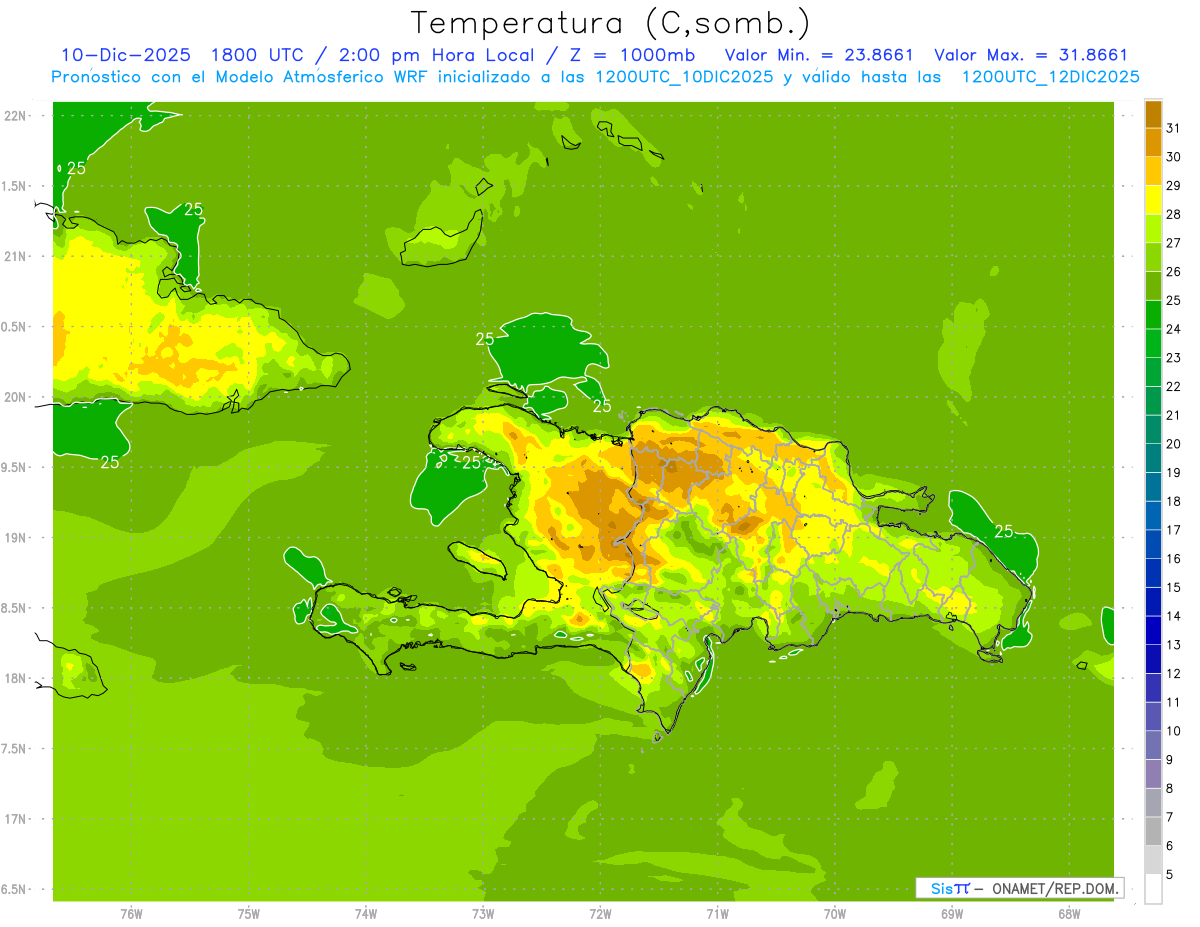This screenshot has height=927, width=1200.
Task: Click legend swatch between 6 and 7
Action: pos(1153,832)
